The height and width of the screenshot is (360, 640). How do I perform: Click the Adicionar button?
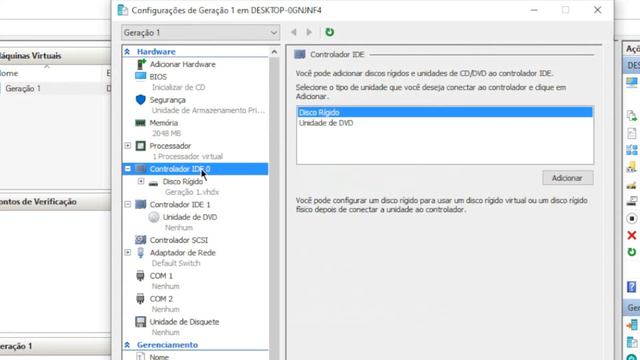tap(567, 178)
